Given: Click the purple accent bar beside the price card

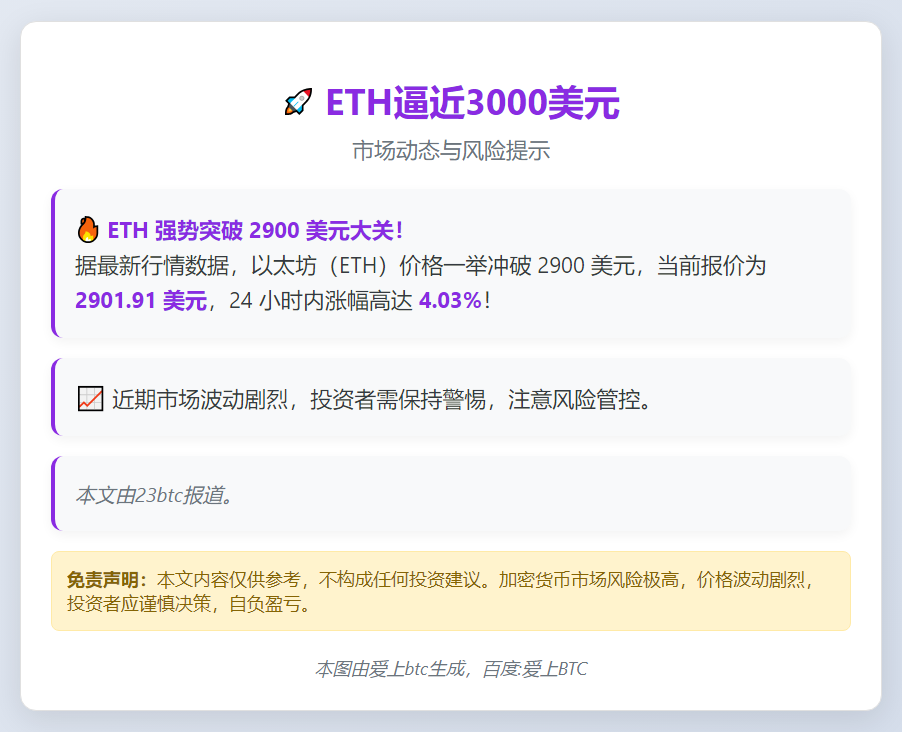Looking at the screenshot, I should (52, 264).
